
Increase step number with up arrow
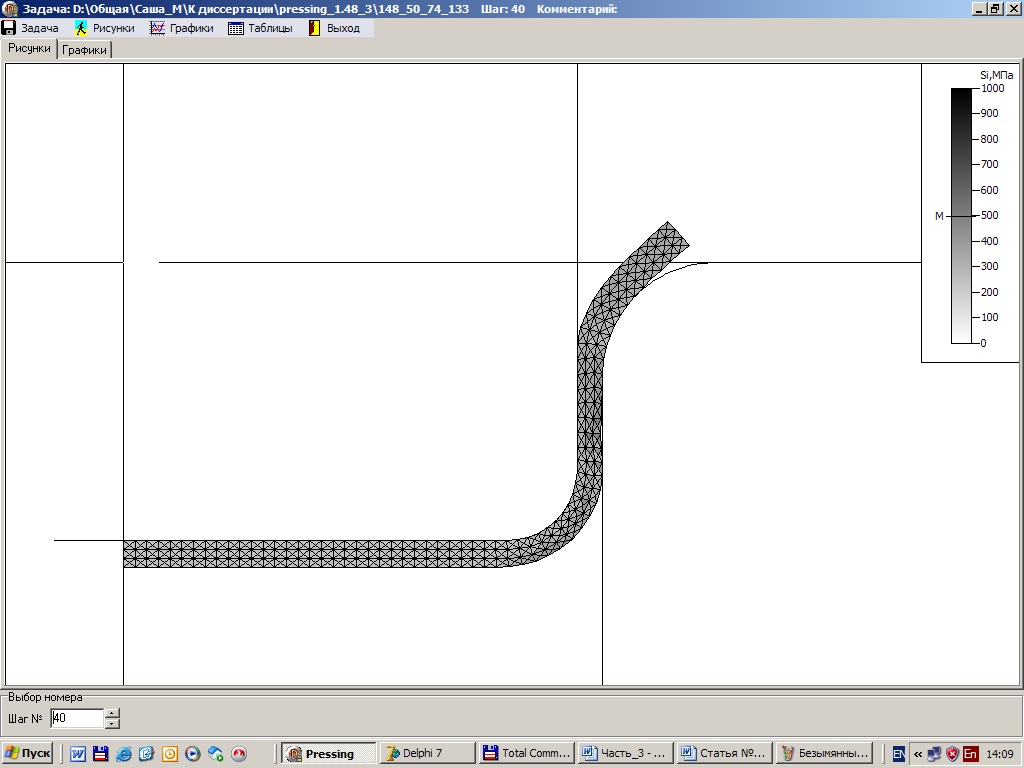click(x=112, y=712)
